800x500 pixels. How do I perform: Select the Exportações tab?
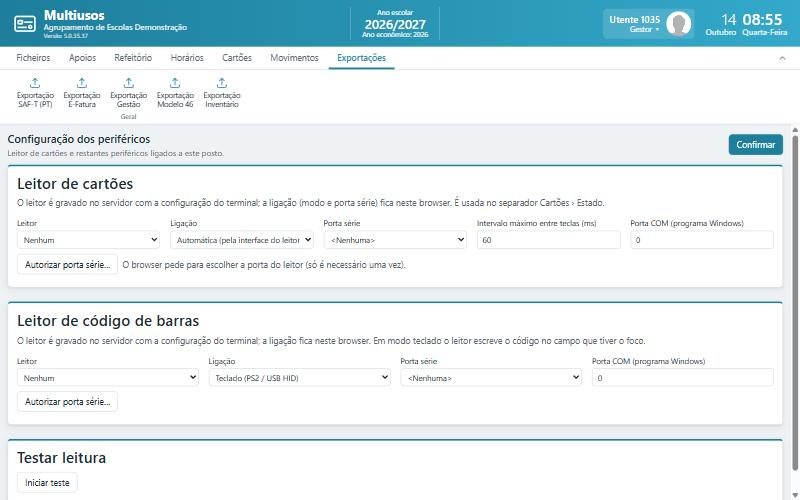(361, 58)
